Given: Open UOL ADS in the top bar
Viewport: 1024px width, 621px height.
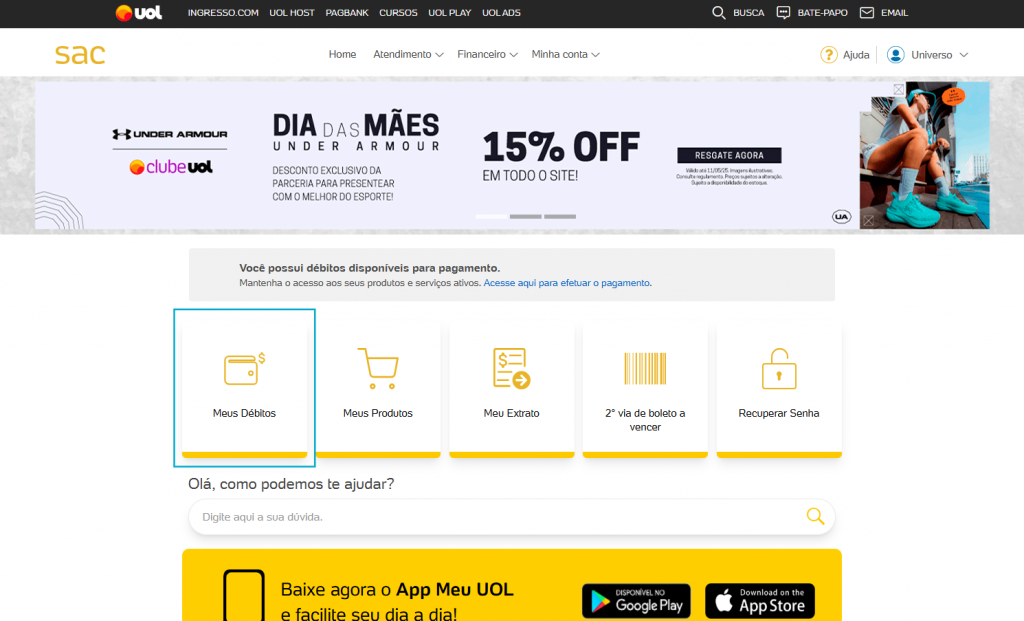Looking at the screenshot, I should coord(502,13).
